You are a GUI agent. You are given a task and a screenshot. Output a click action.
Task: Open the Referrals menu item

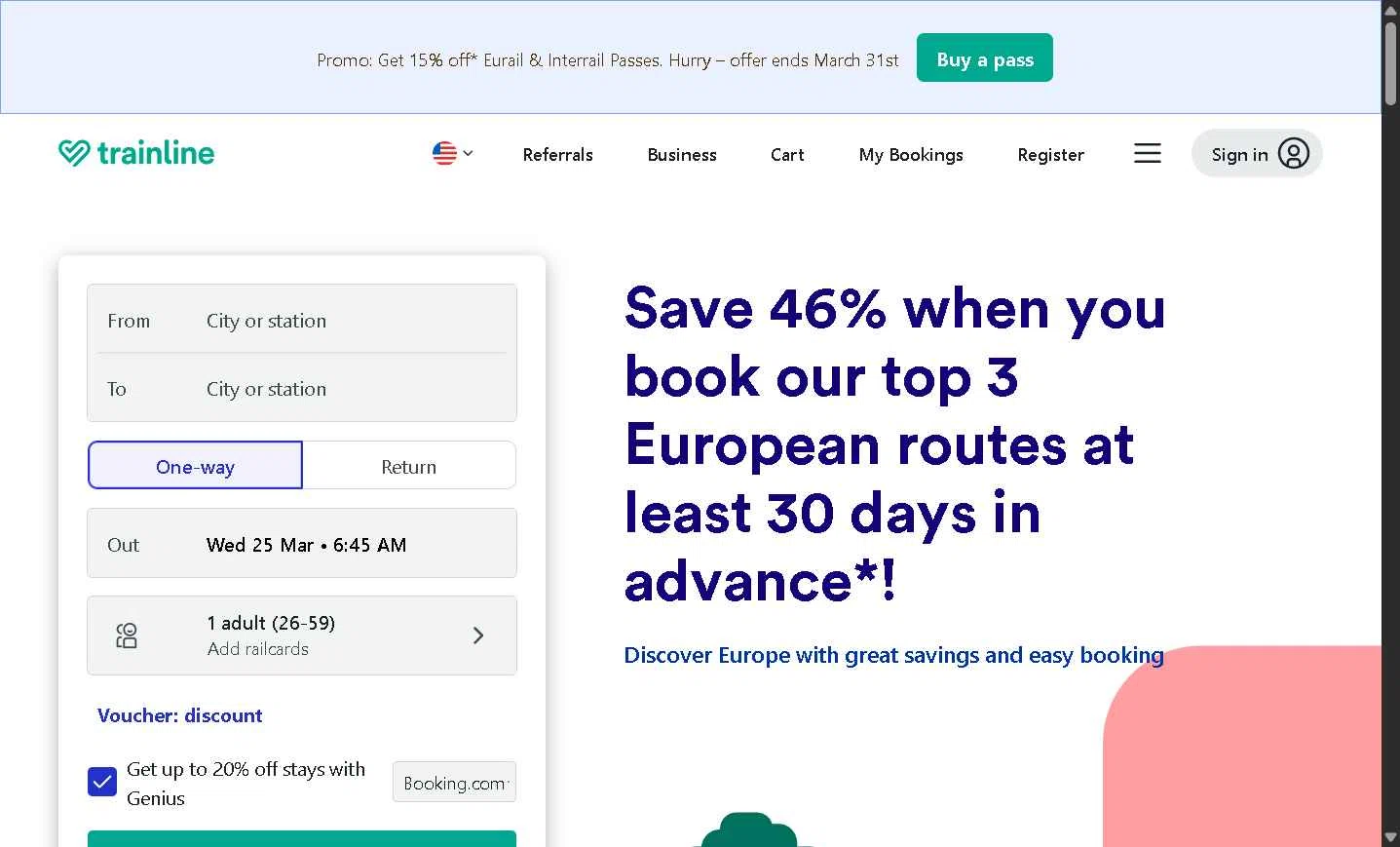(557, 154)
